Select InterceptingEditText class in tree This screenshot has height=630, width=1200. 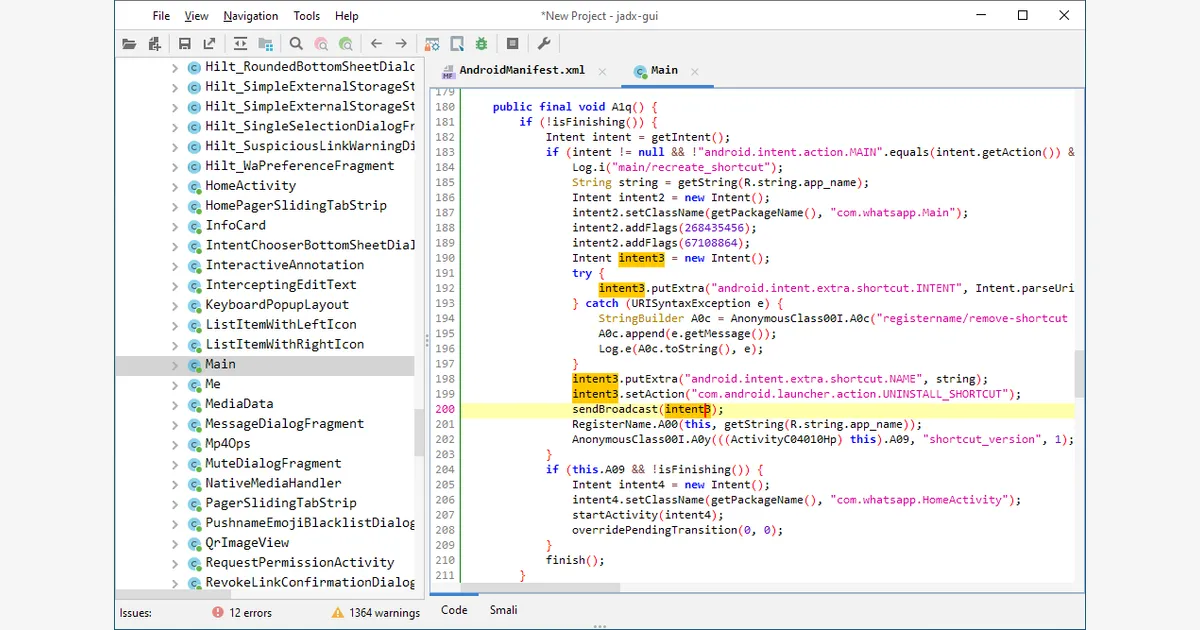(x=281, y=285)
